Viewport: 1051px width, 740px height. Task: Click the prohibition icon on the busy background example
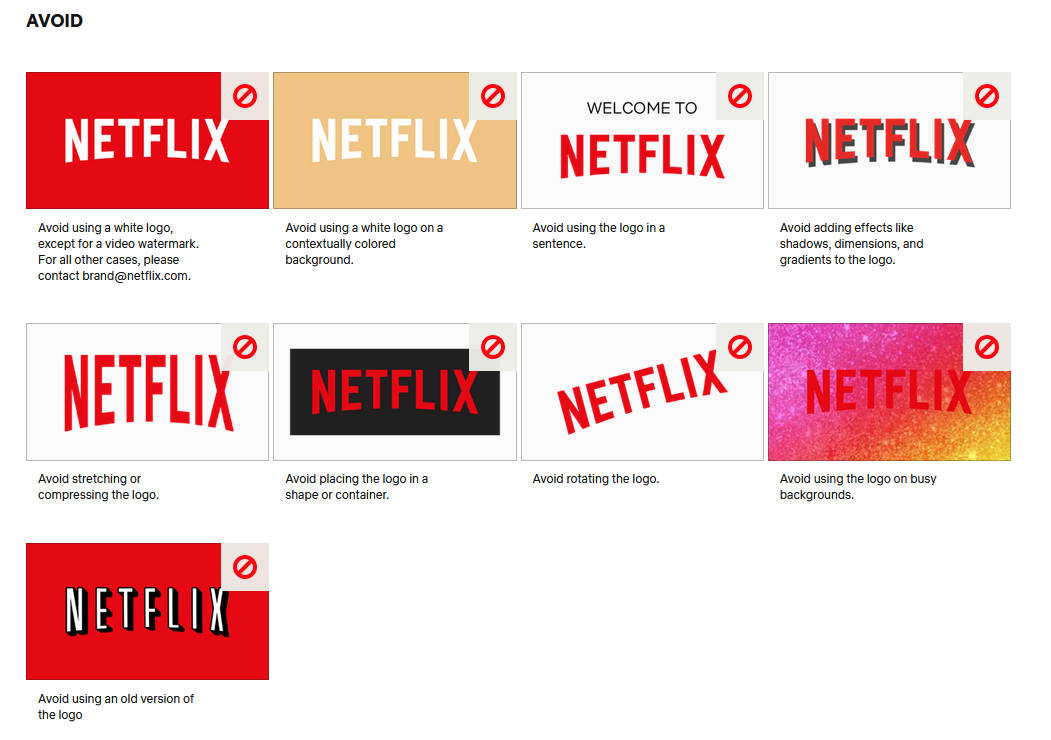click(x=985, y=347)
